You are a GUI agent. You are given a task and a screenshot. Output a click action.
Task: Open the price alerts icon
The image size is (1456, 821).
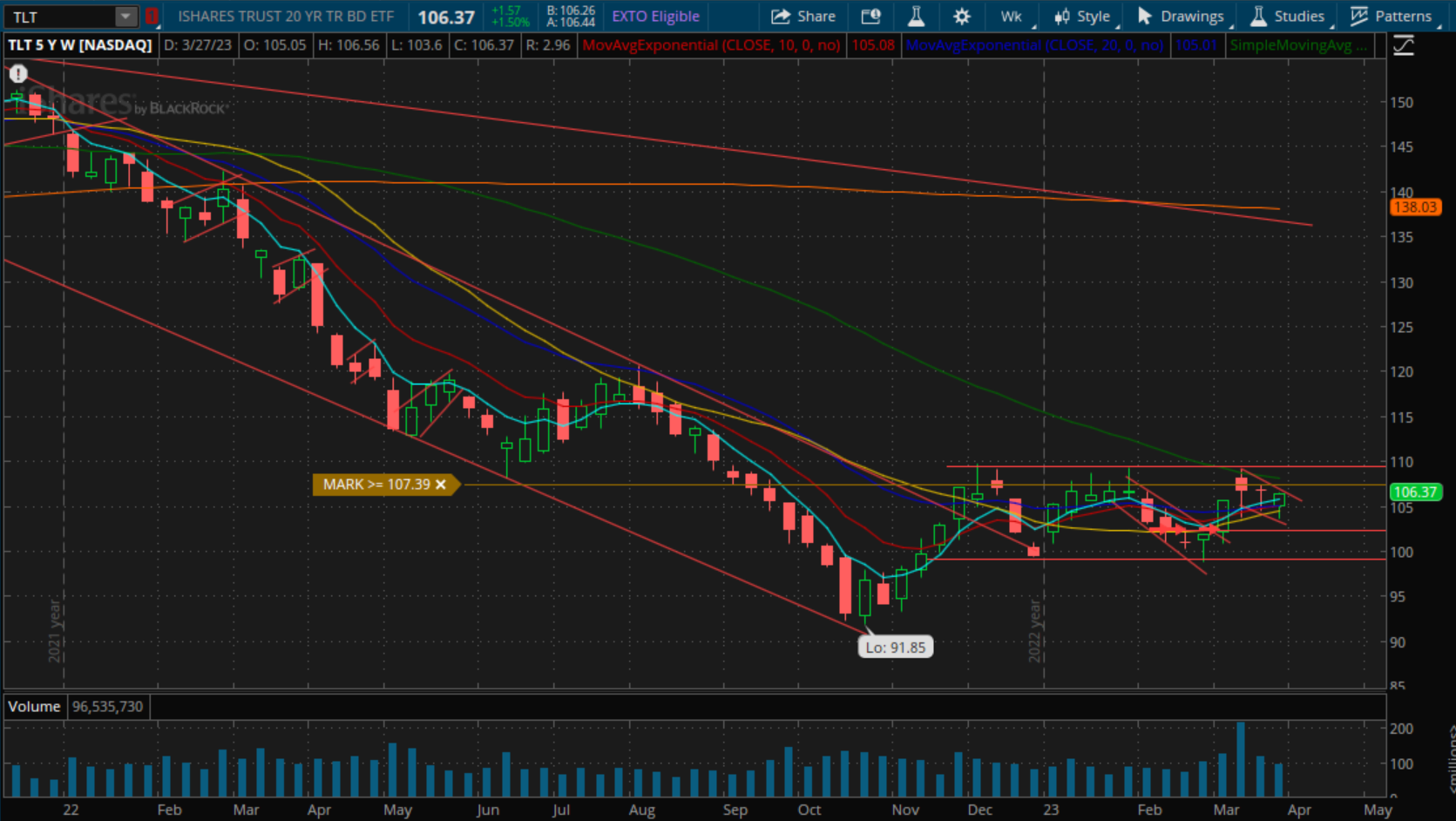tap(870, 17)
